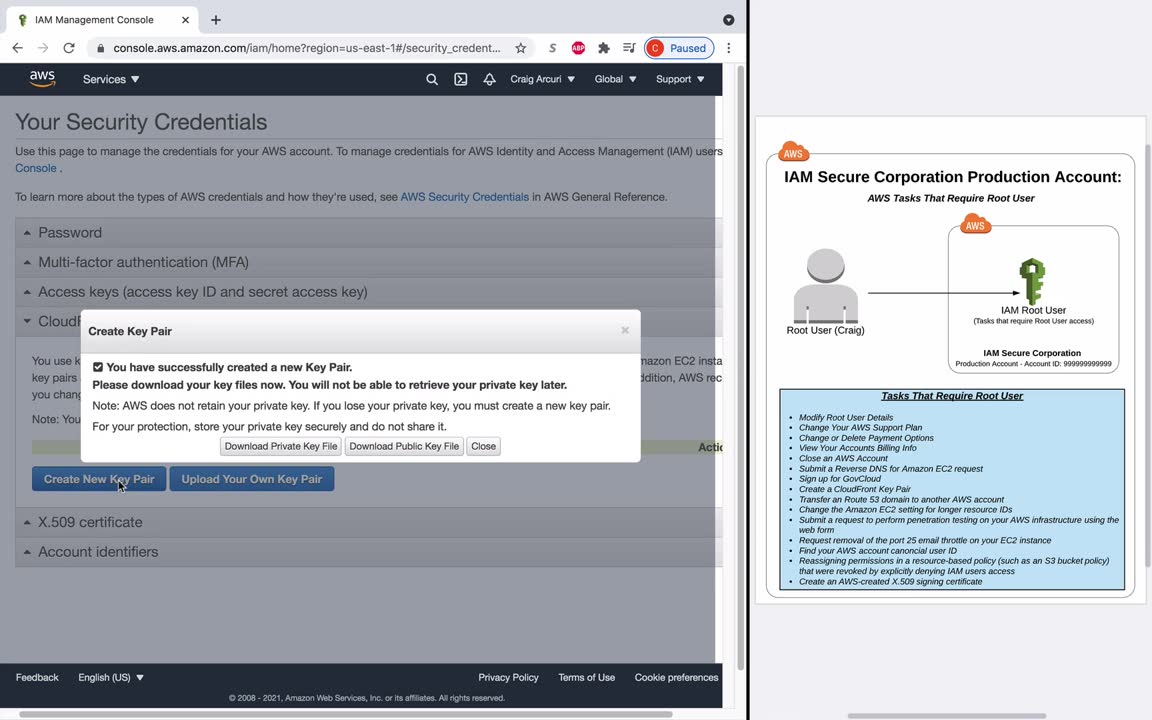This screenshot has height=720, width=1152.
Task: Expand the Password section
Action: (368, 232)
